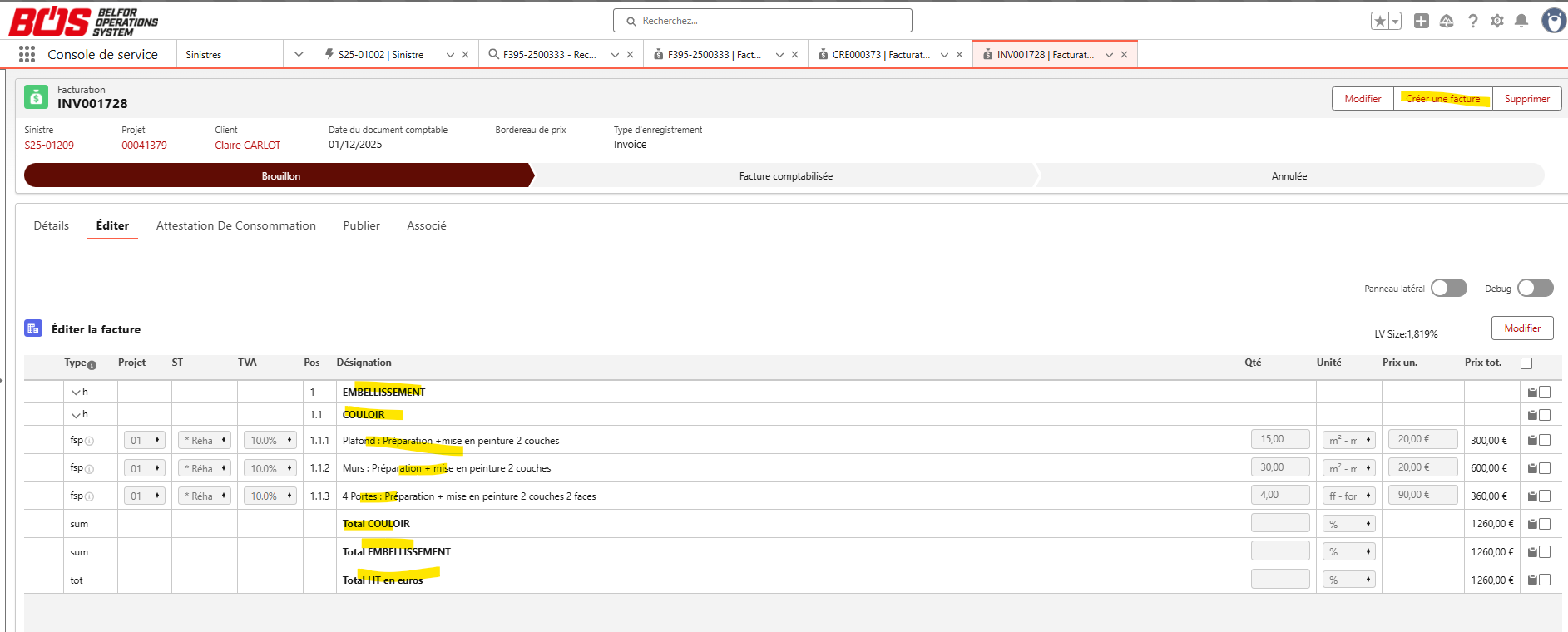
Task: Open the Global Actions plus icon
Action: tap(1422, 21)
